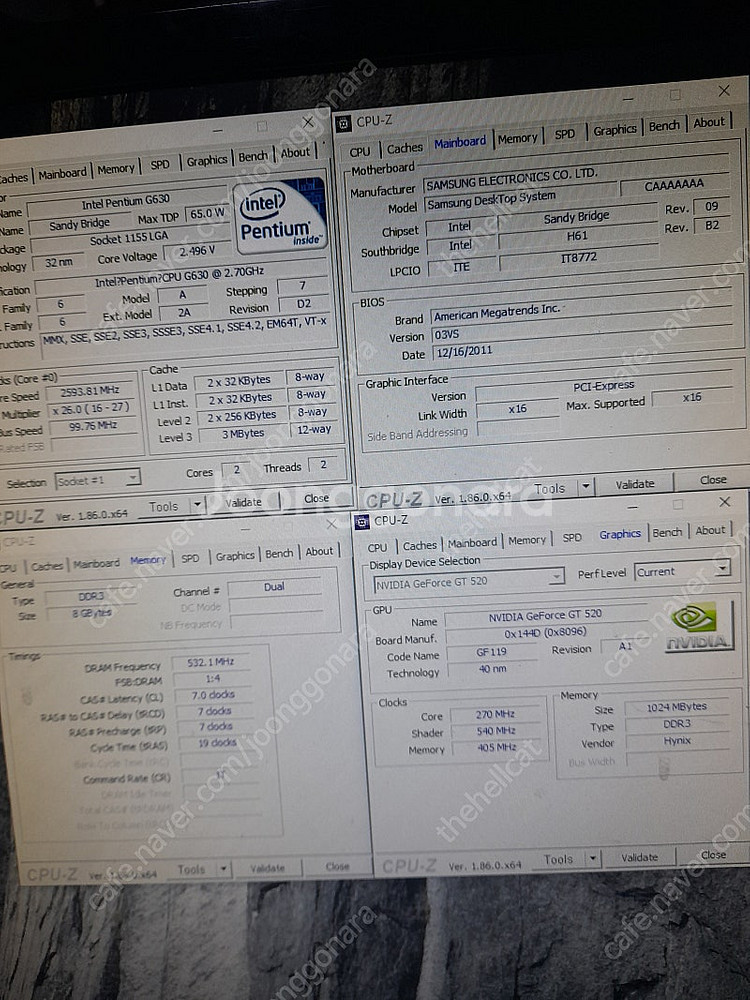Click Validate button in Mainboard window
The image size is (750, 1000).
[x=635, y=483]
